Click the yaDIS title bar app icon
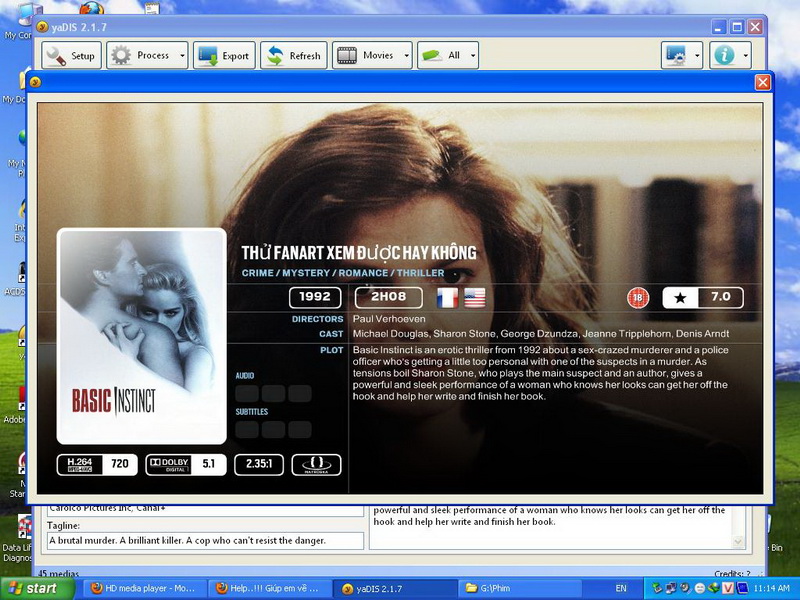Image resolution: width=800 pixels, height=600 pixels. click(x=42, y=27)
